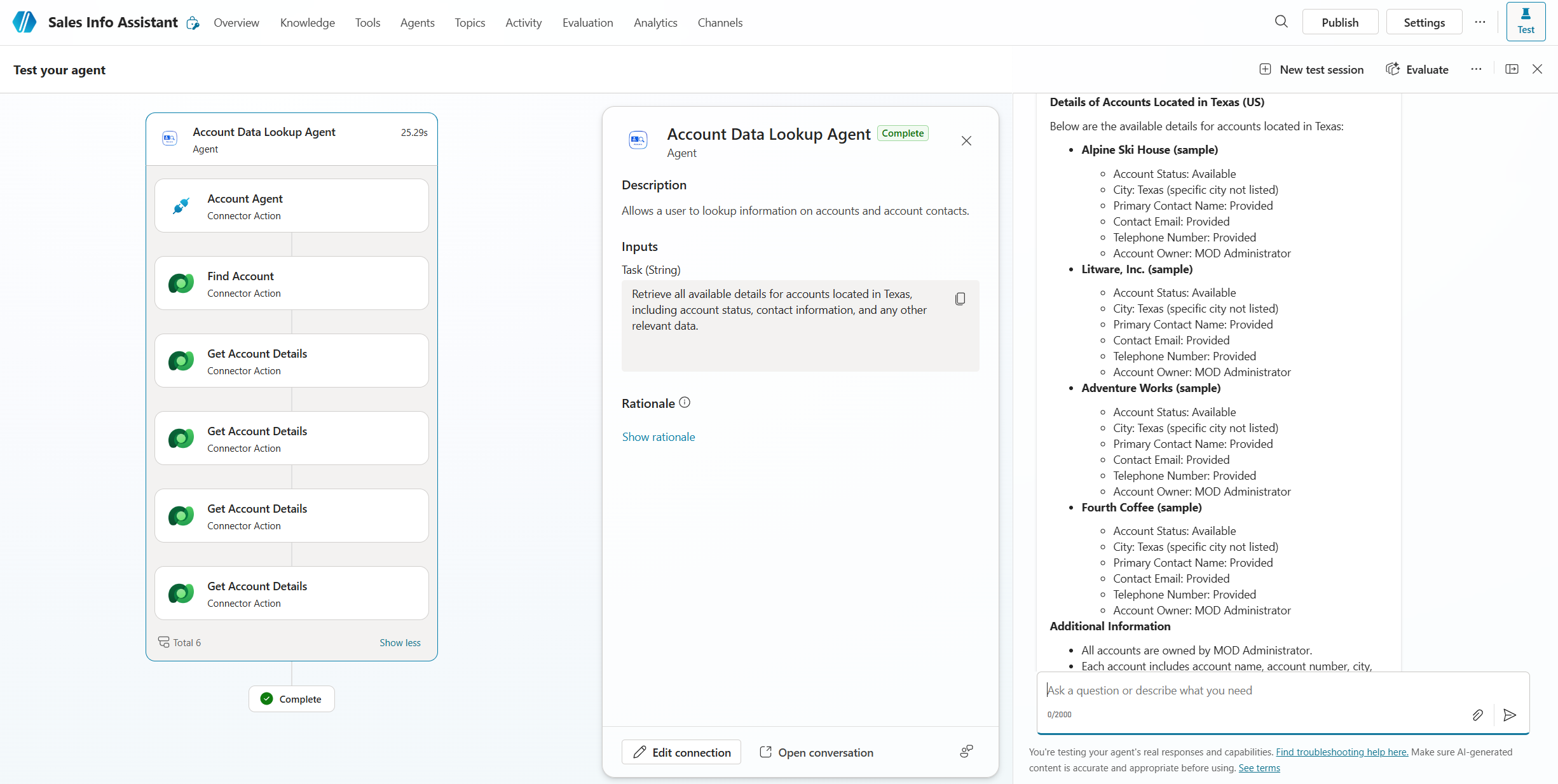This screenshot has width=1558, height=784.
Task: Copy the Task input text
Action: [960, 299]
